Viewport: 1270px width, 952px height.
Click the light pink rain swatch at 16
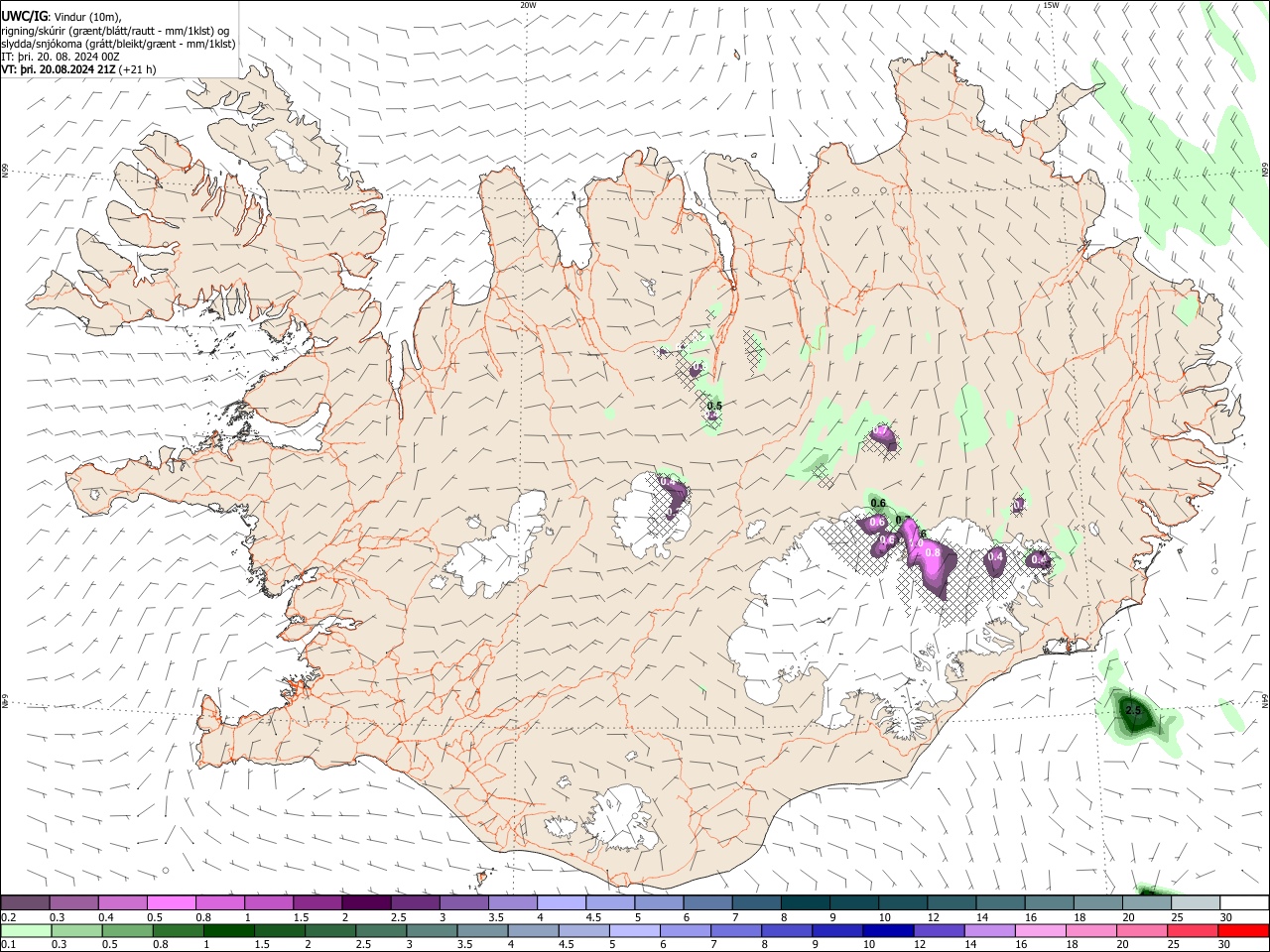(x=1039, y=931)
